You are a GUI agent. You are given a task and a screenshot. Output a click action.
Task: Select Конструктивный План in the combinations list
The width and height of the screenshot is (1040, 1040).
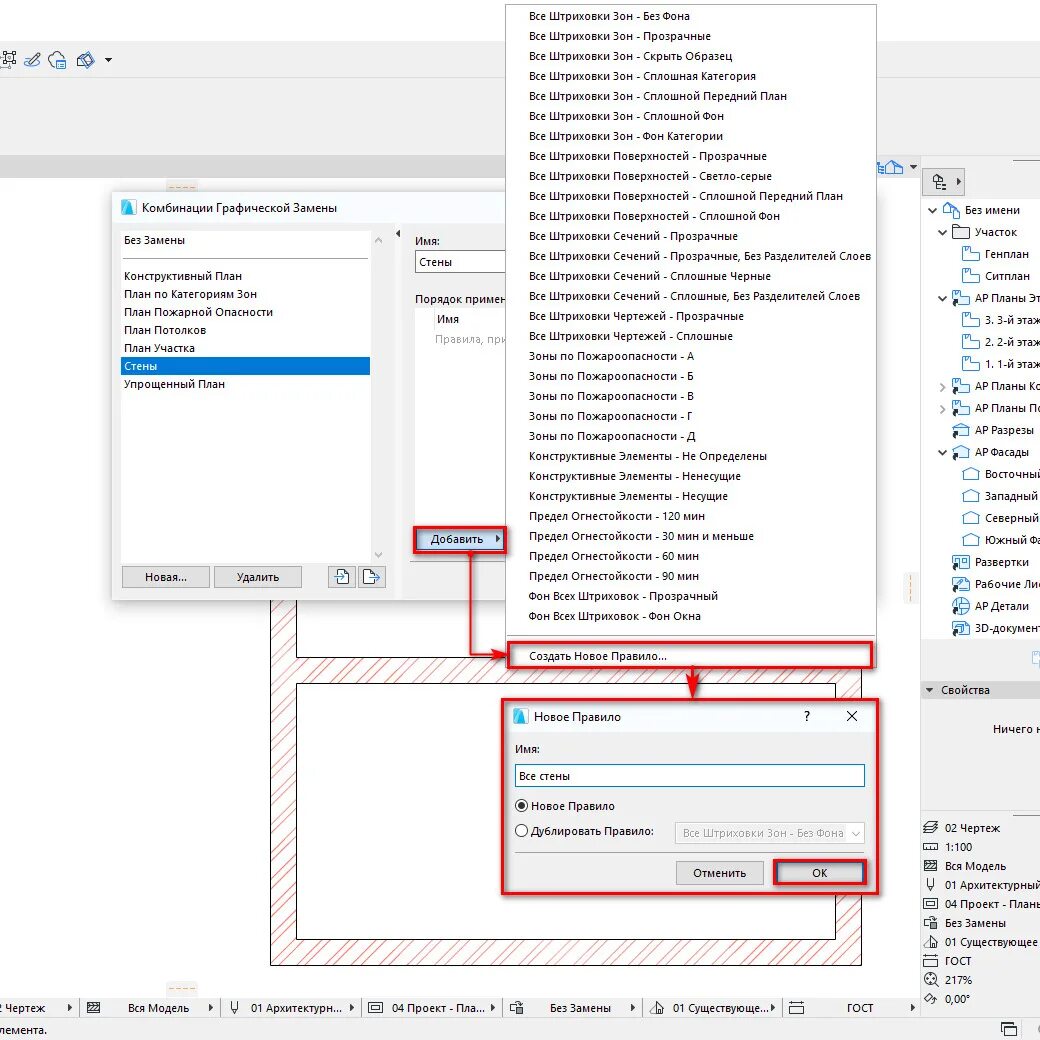[x=245, y=276]
